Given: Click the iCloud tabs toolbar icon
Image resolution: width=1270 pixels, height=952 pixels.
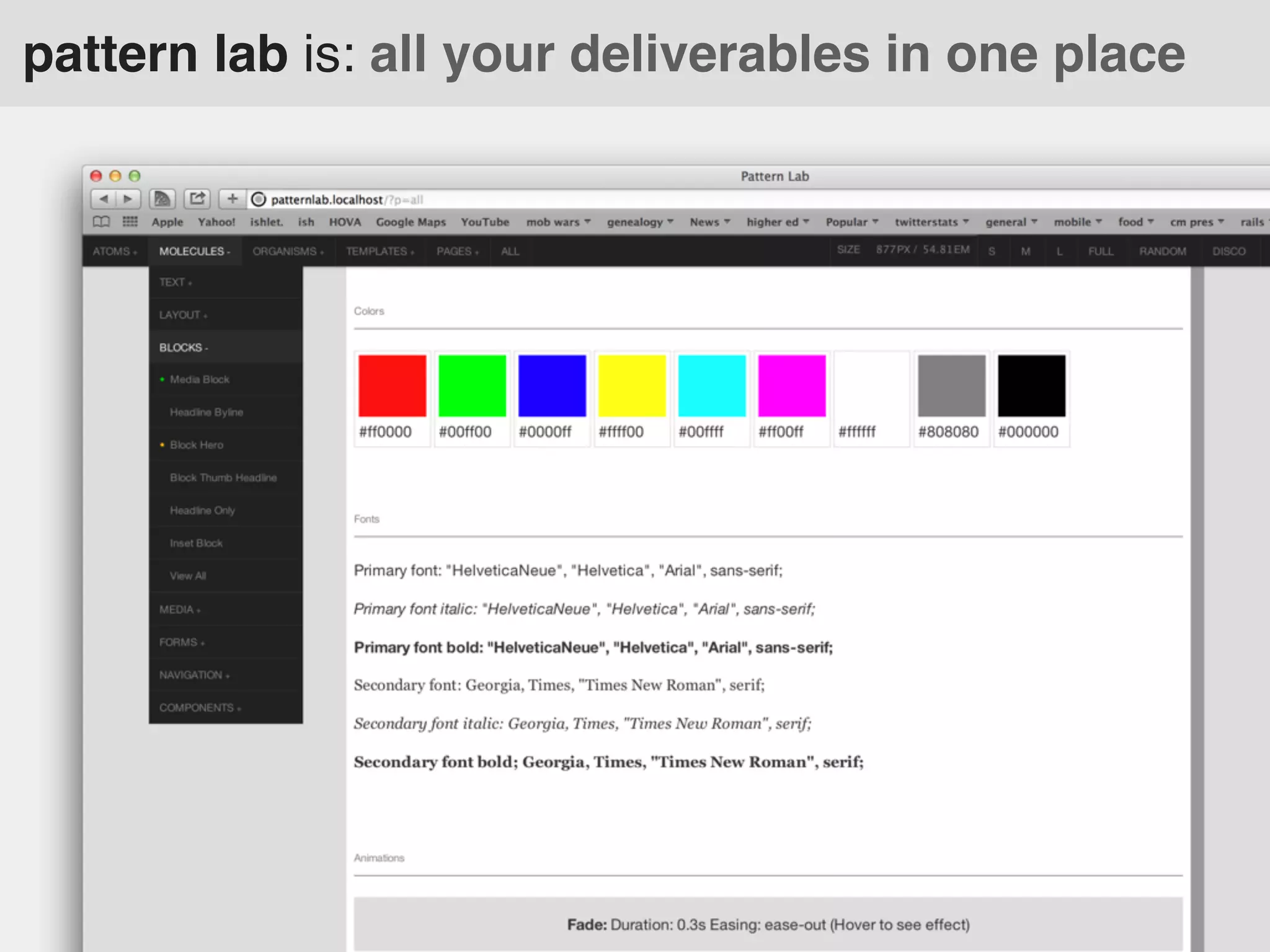Looking at the screenshot, I should (162, 199).
